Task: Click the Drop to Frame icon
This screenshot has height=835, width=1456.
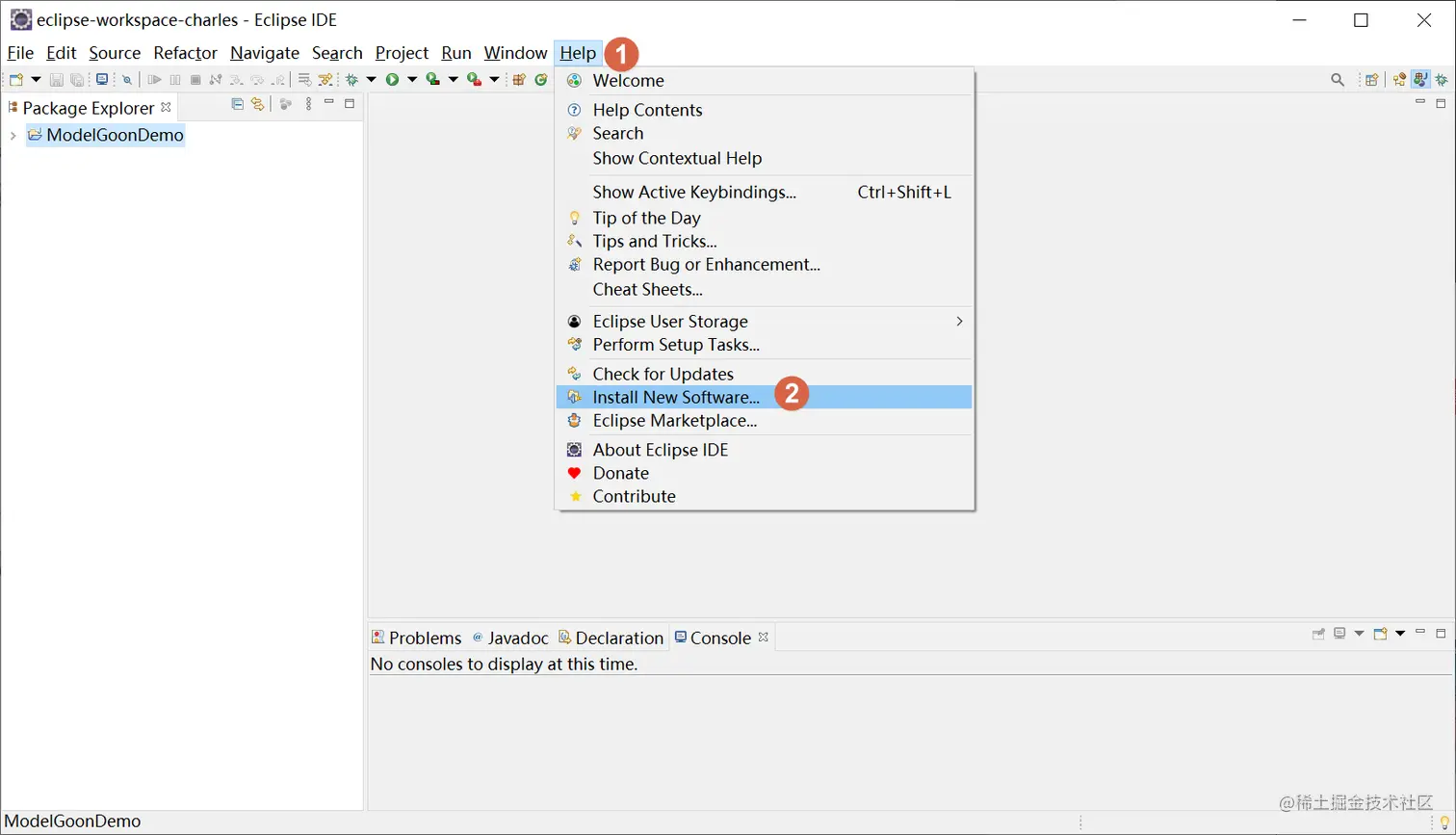Action: [304, 80]
